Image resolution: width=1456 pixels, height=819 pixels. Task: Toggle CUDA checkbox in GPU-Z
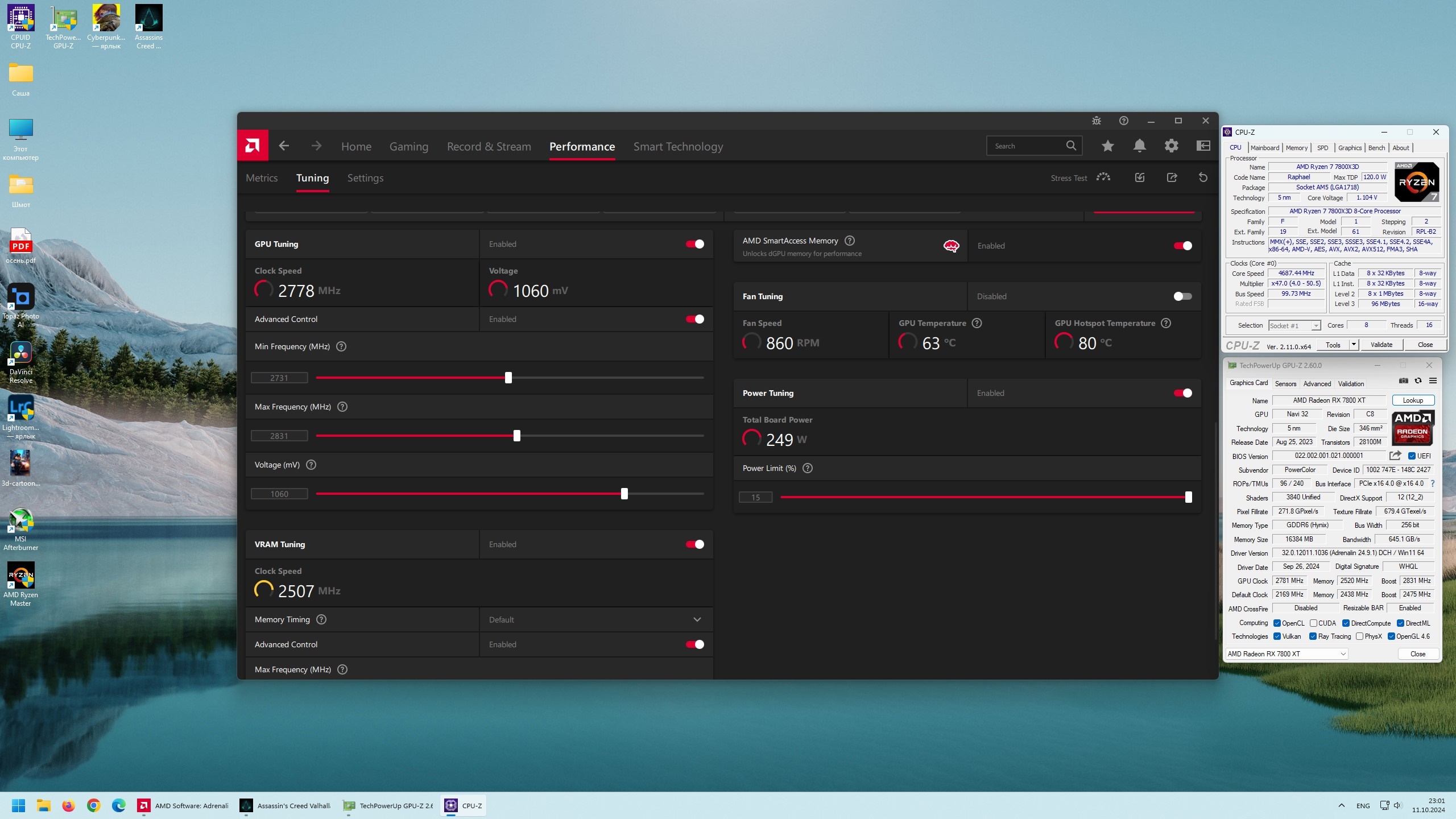tap(1313, 623)
